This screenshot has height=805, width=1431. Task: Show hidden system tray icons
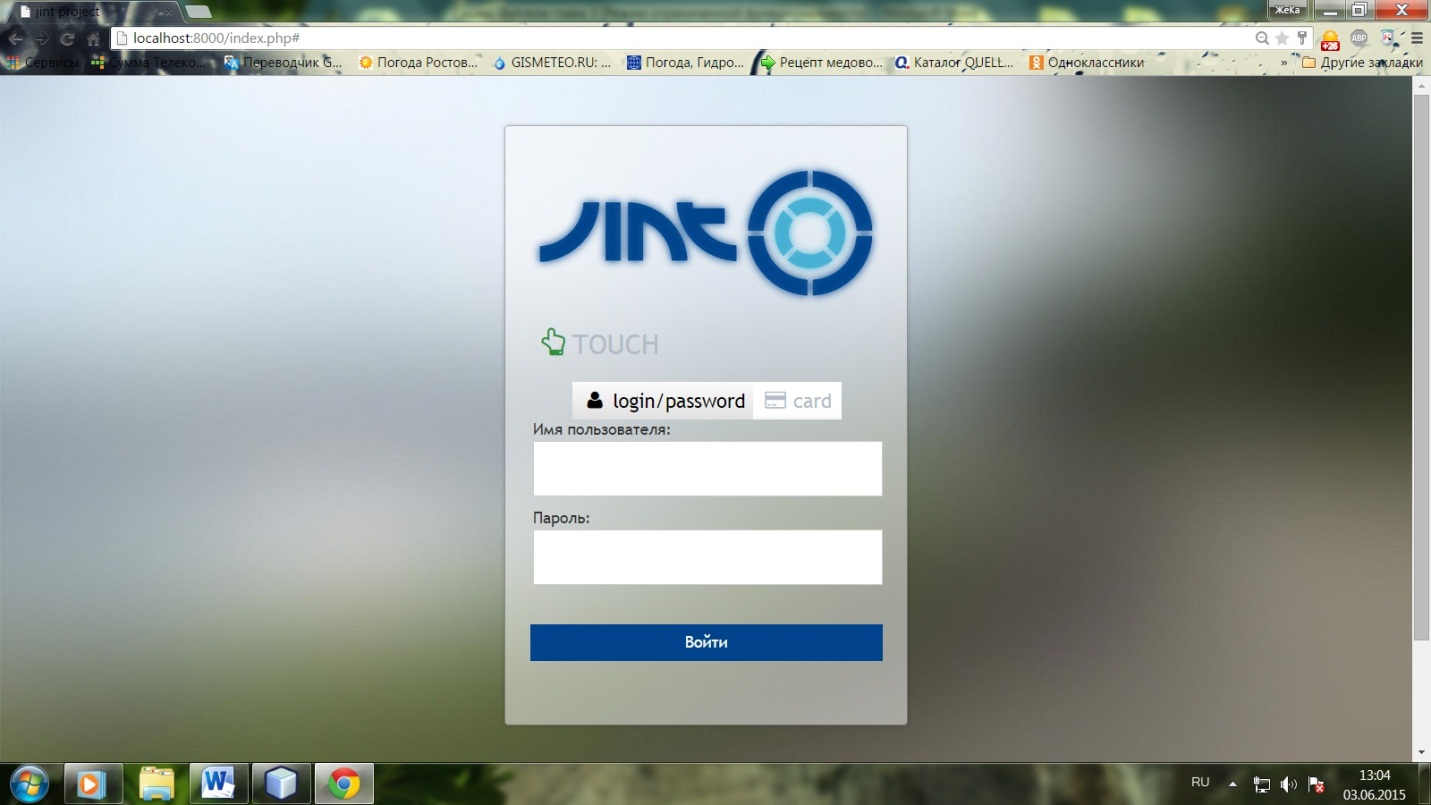1233,784
